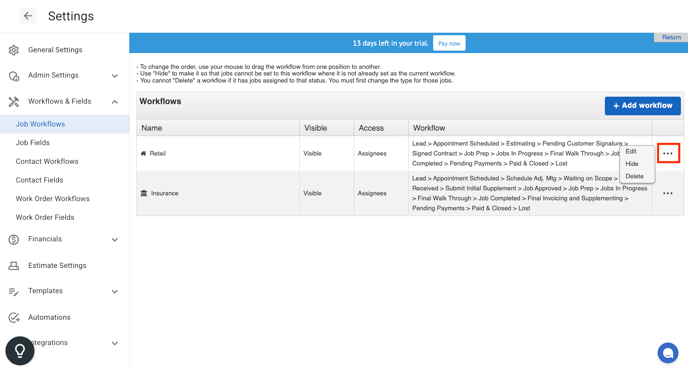Click the Add workflow button

pos(642,106)
